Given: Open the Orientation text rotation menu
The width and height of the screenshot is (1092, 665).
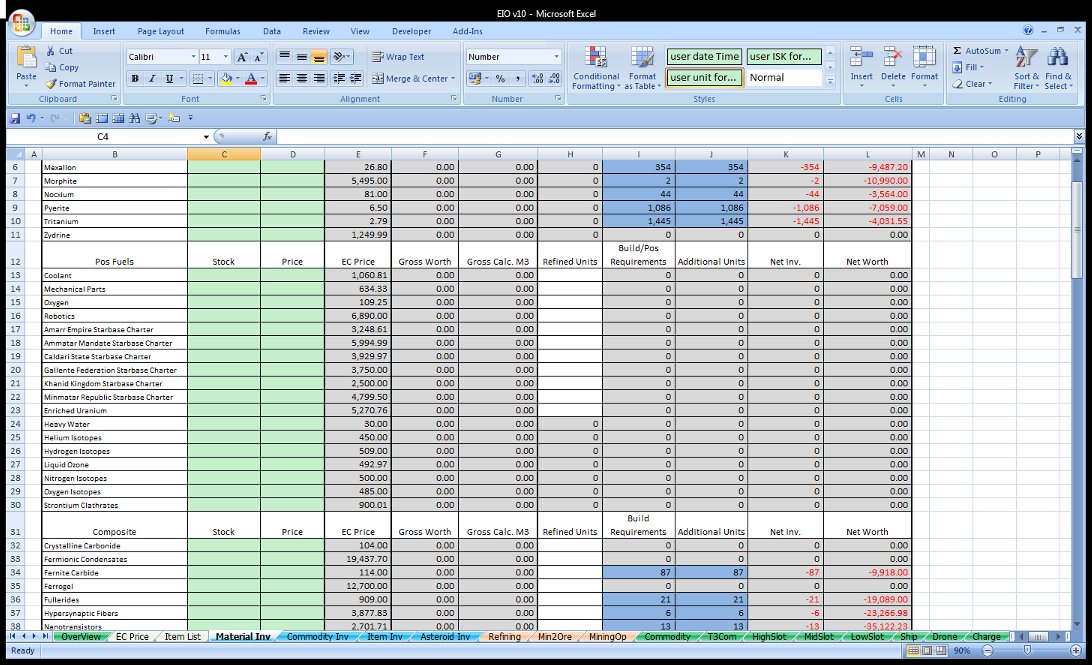Looking at the screenshot, I should 341,57.
